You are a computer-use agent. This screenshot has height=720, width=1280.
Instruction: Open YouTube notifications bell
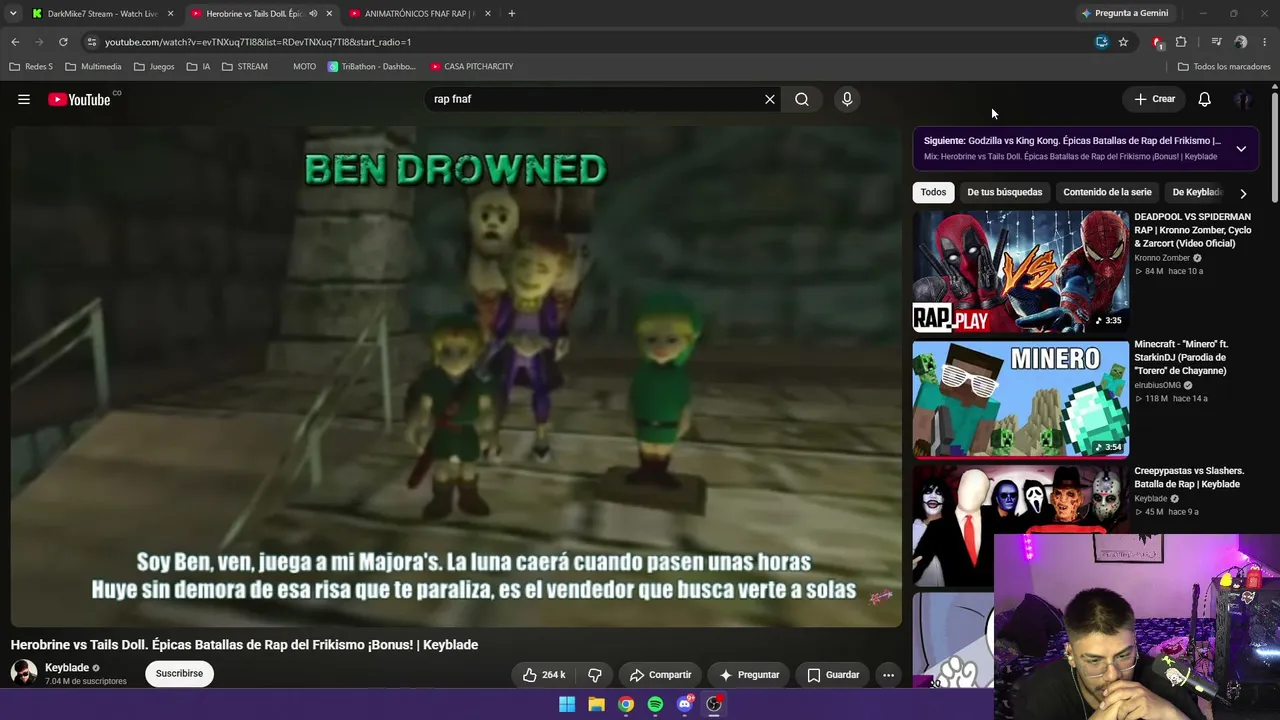point(1205,99)
